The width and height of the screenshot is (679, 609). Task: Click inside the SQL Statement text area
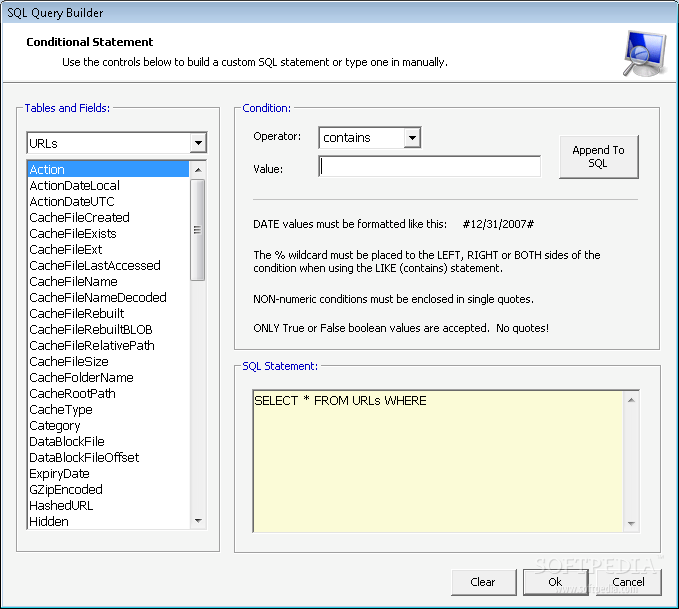438,461
